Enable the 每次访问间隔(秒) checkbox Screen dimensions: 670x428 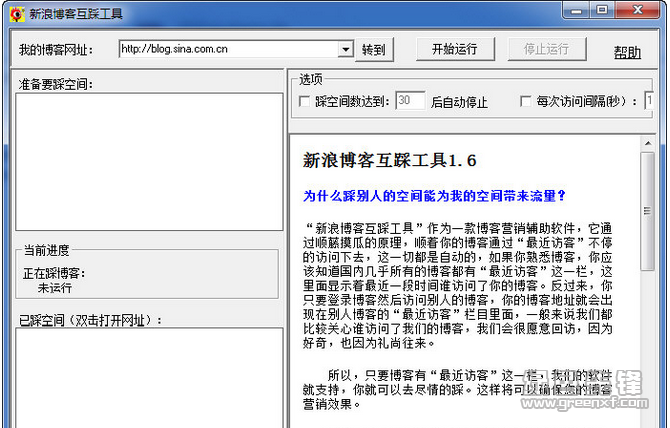[526, 102]
